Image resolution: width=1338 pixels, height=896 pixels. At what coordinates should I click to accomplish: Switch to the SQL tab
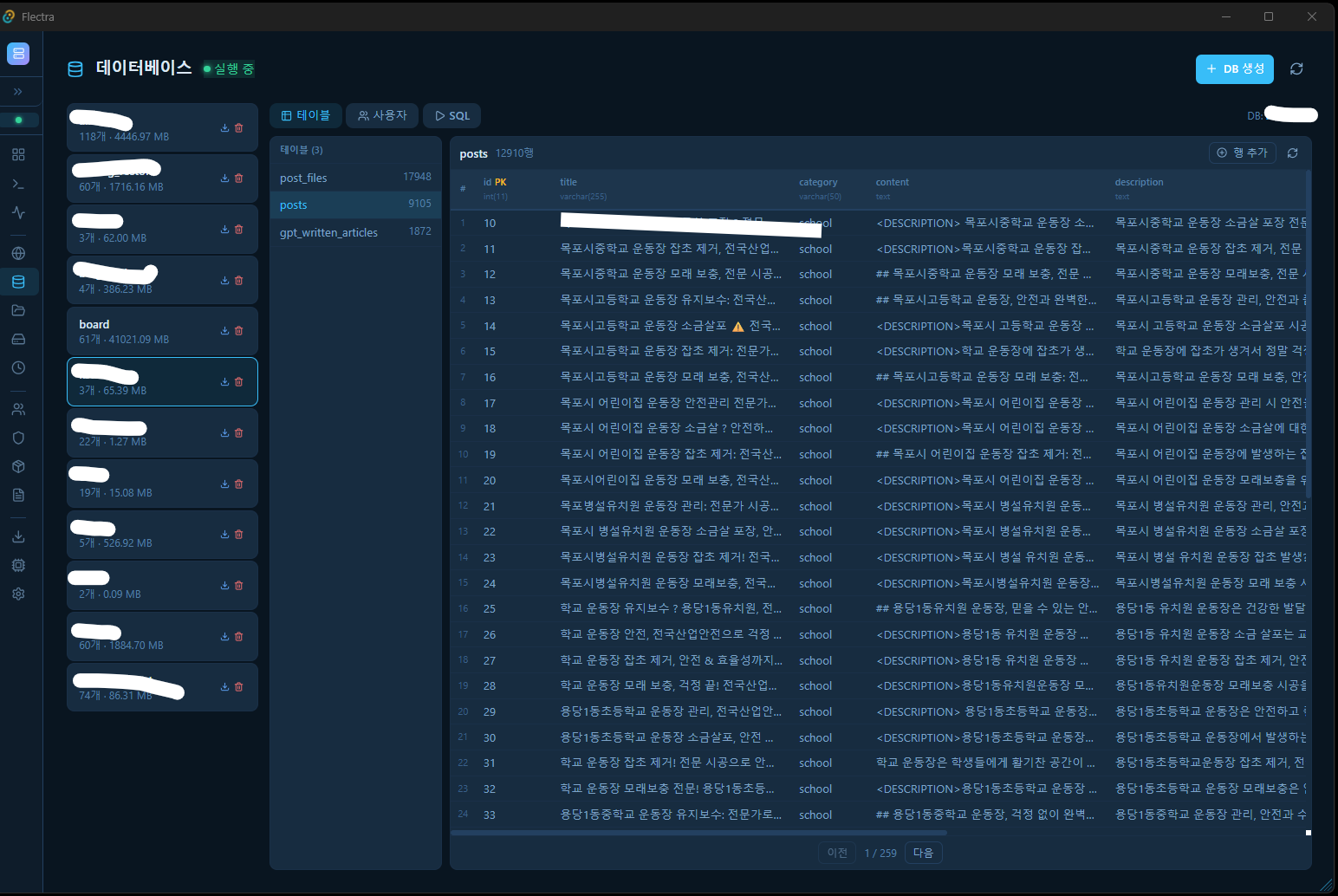452,115
